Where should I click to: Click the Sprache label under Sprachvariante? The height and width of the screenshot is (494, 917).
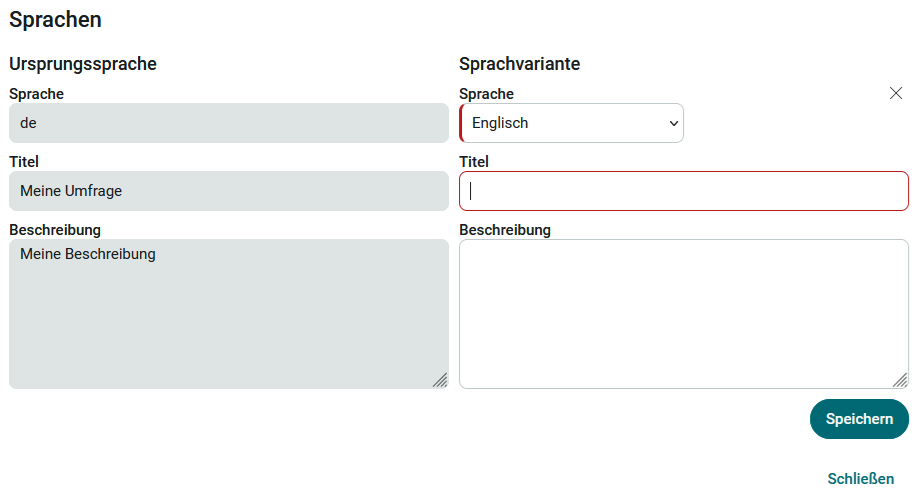(x=486, y=94)
